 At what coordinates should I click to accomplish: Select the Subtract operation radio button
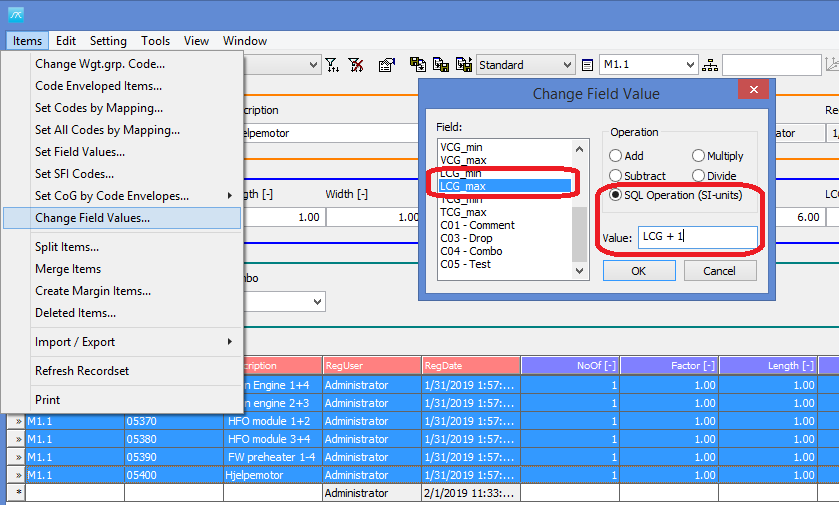tap(615, 175)
